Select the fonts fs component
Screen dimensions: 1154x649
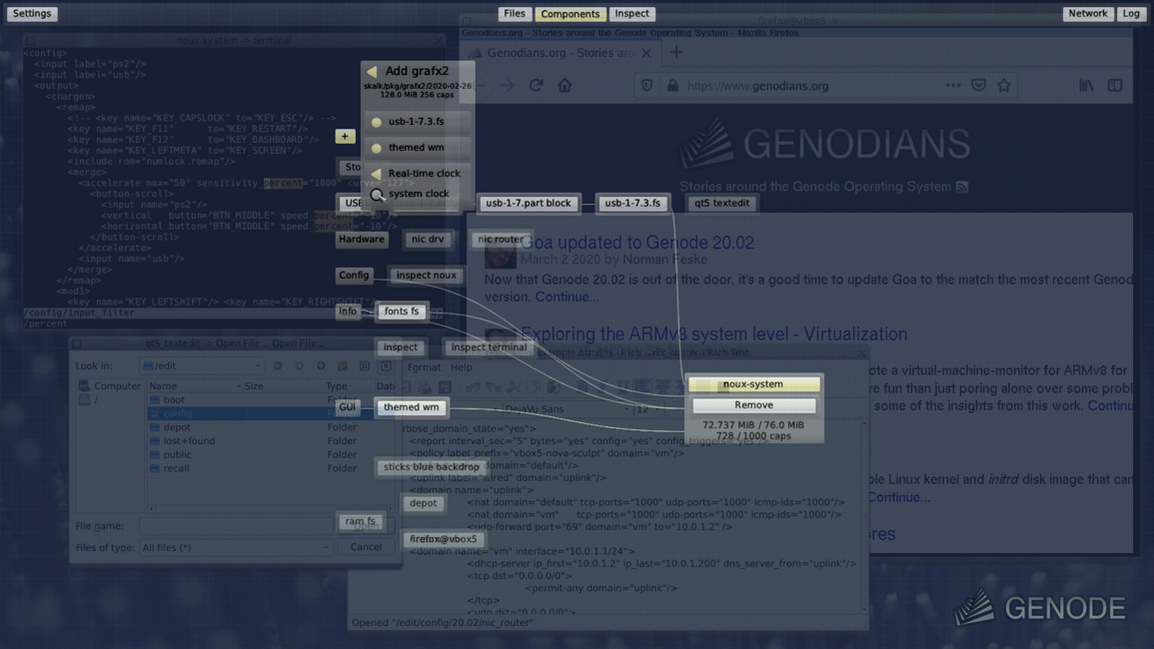(401, 311)
